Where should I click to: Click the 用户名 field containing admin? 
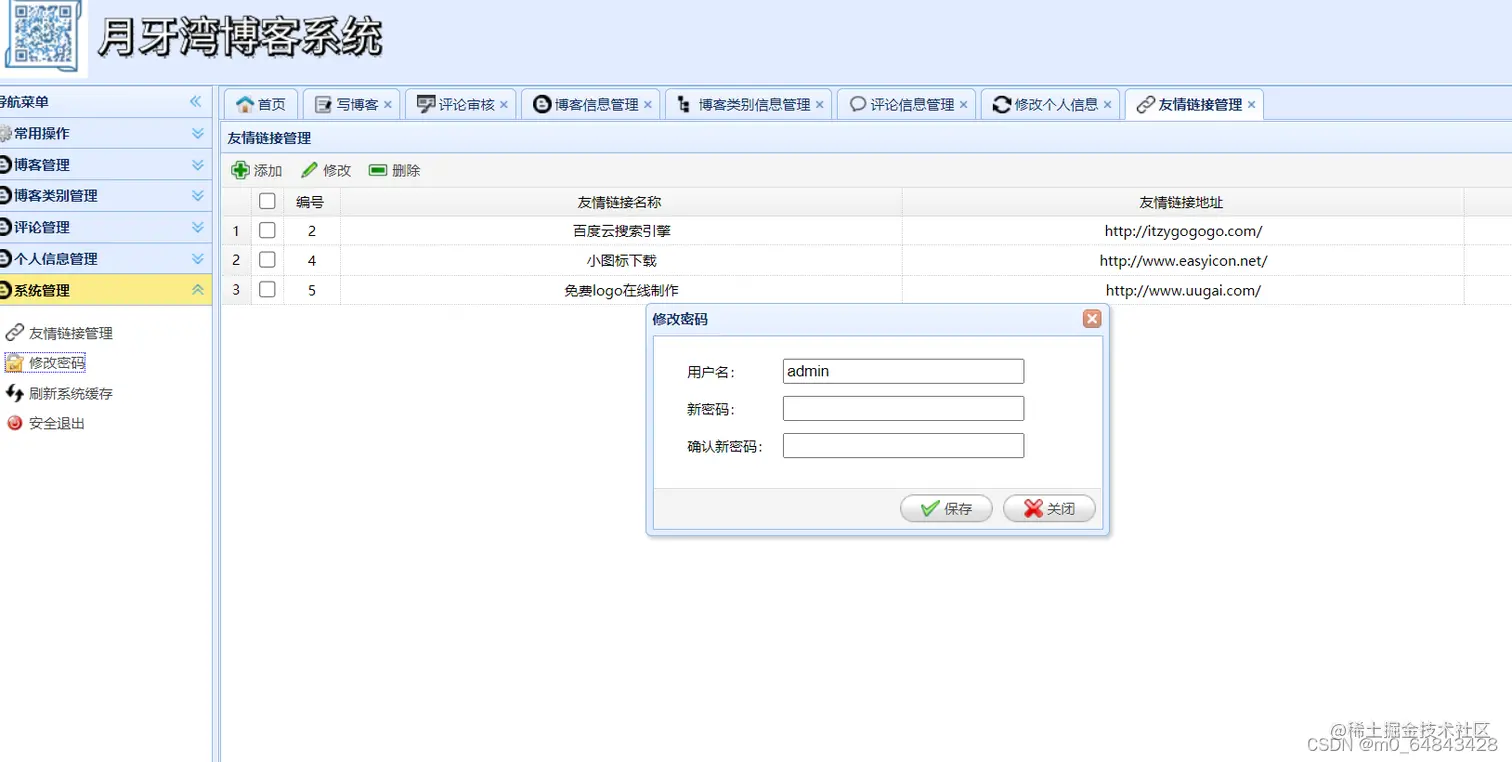point(903,371)
